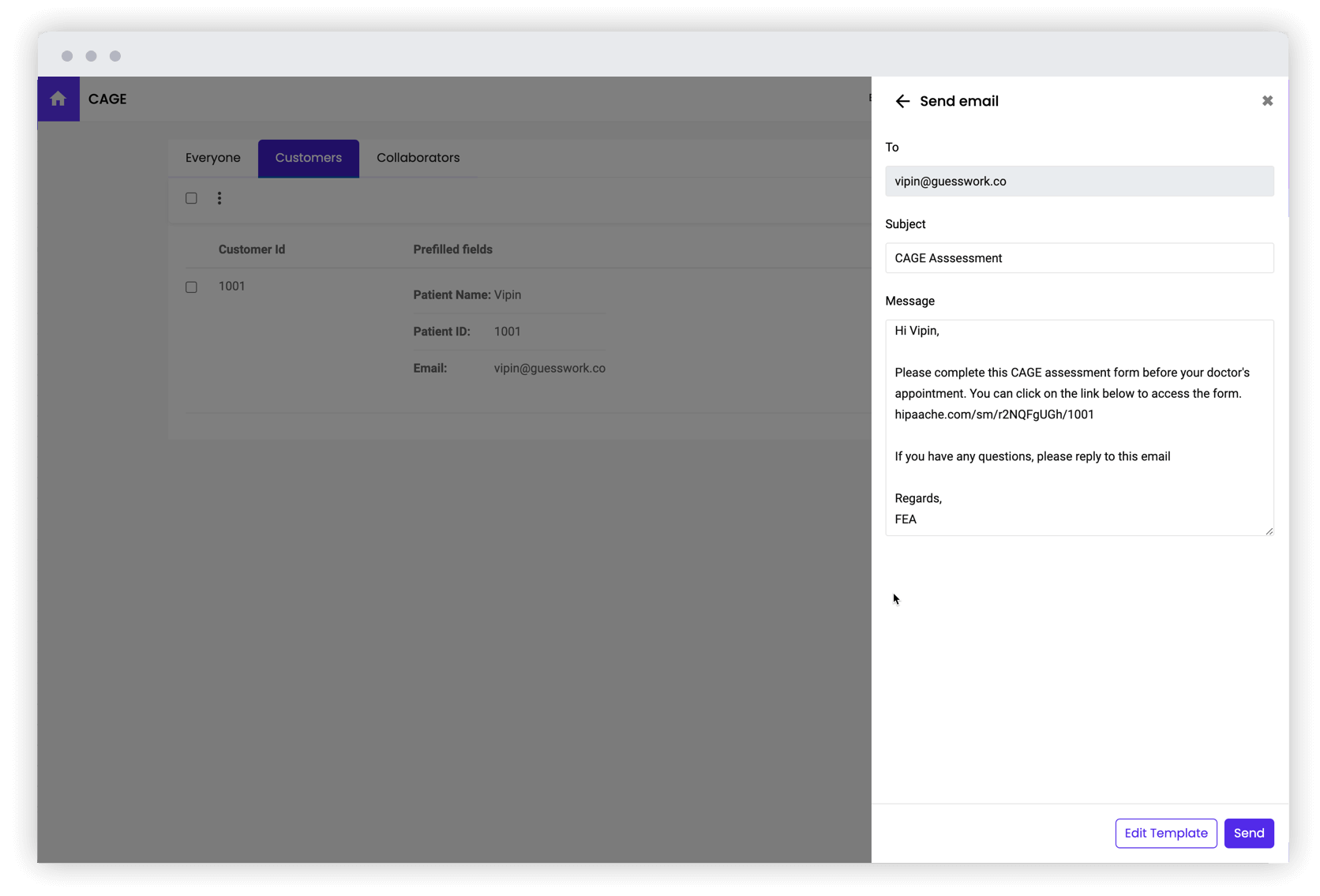1320x896 pixels.
Task: Click the back arrow in Send email panel
Action: pos(902,101)
